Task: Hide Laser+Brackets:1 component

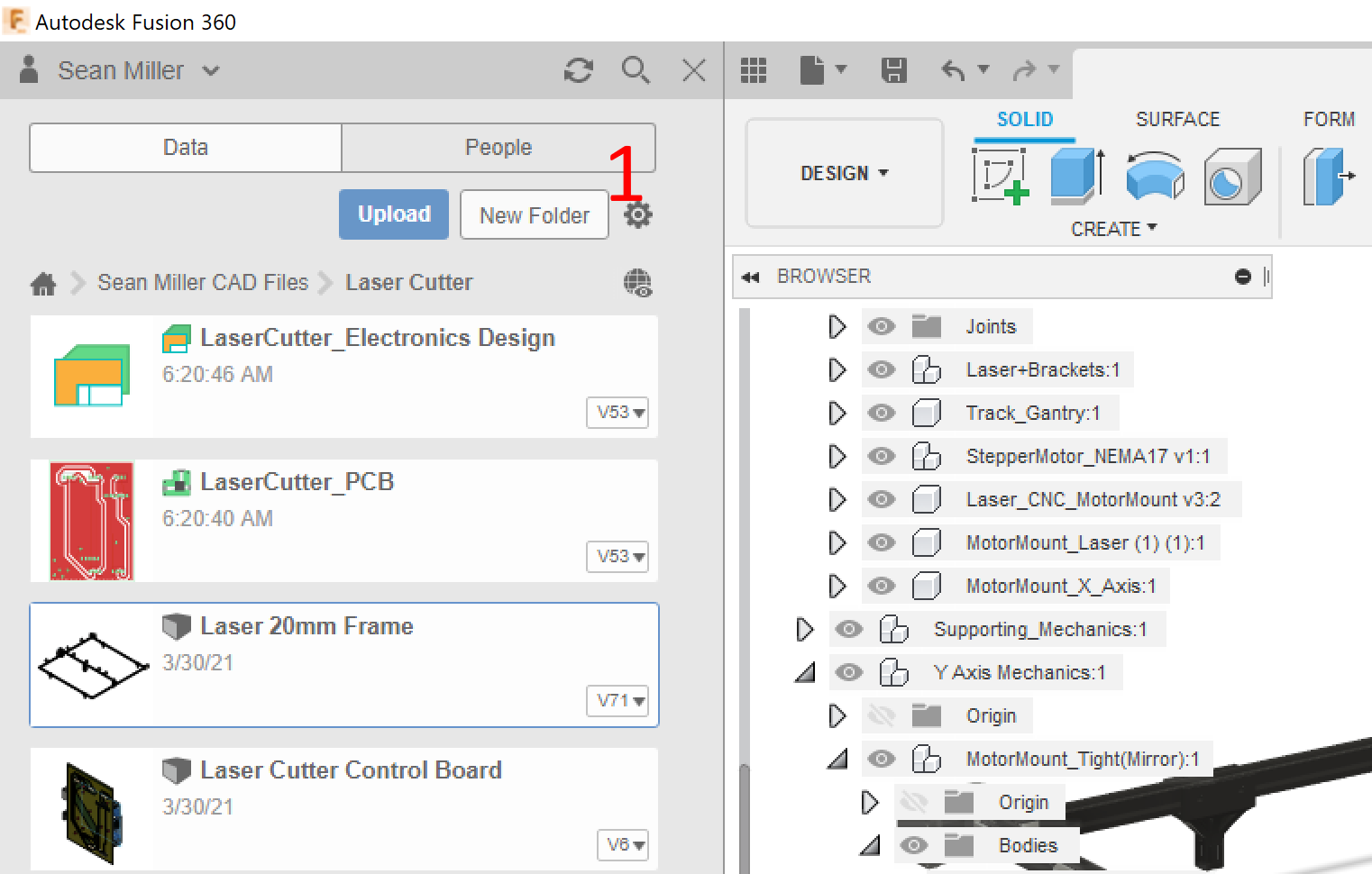Action: point(882,369)
